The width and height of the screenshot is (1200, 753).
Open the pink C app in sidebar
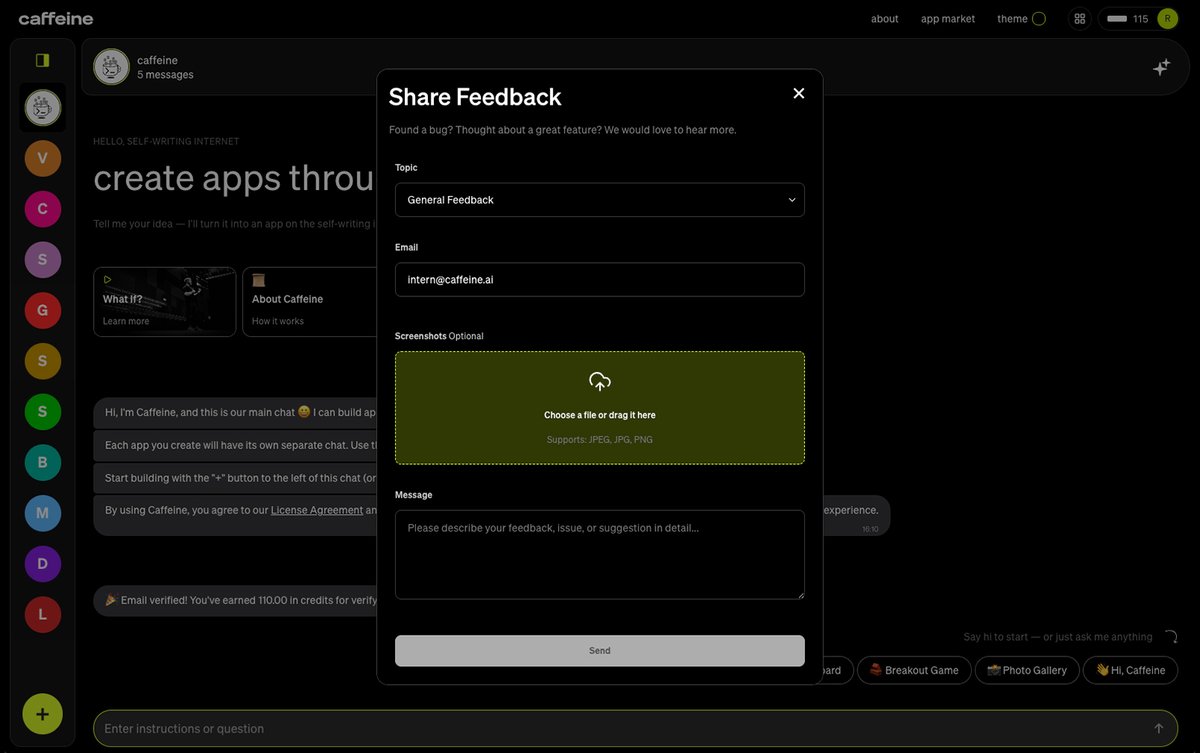[x=43, y=209]
